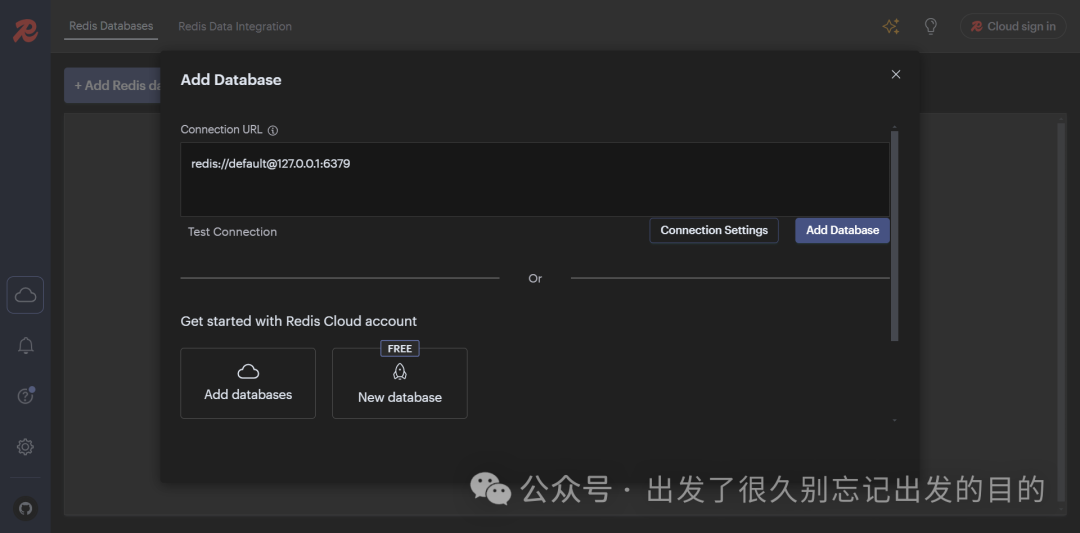Open the Redis Cloud sidebar icon
The height and width of the screenshot is (533, 1080).
26,295
